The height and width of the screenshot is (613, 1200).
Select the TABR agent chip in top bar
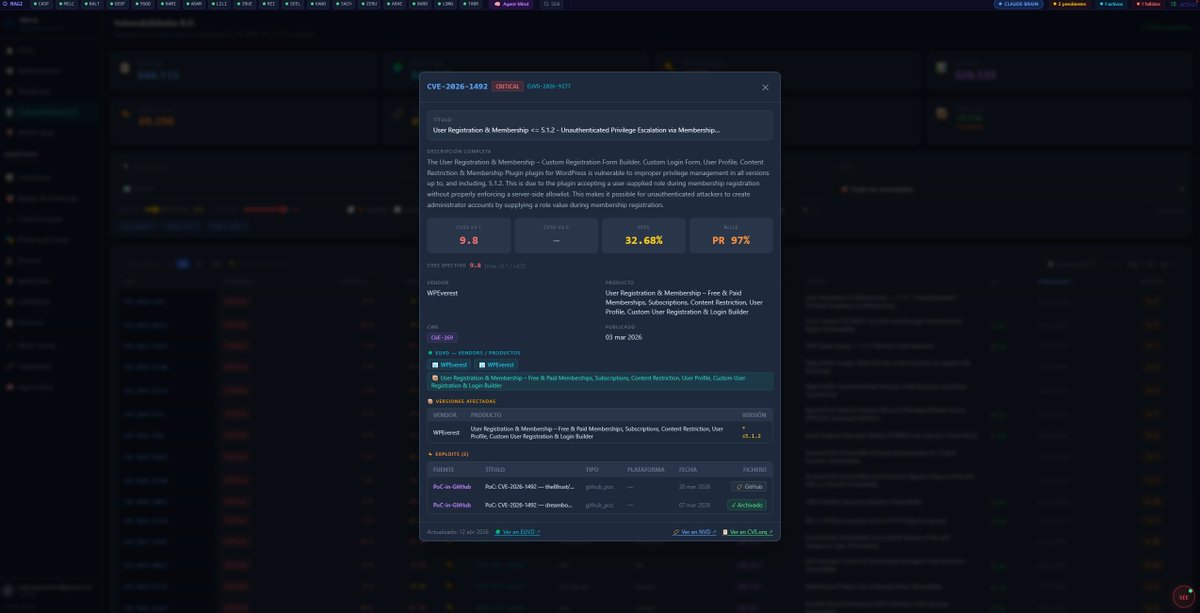[470, 4]
